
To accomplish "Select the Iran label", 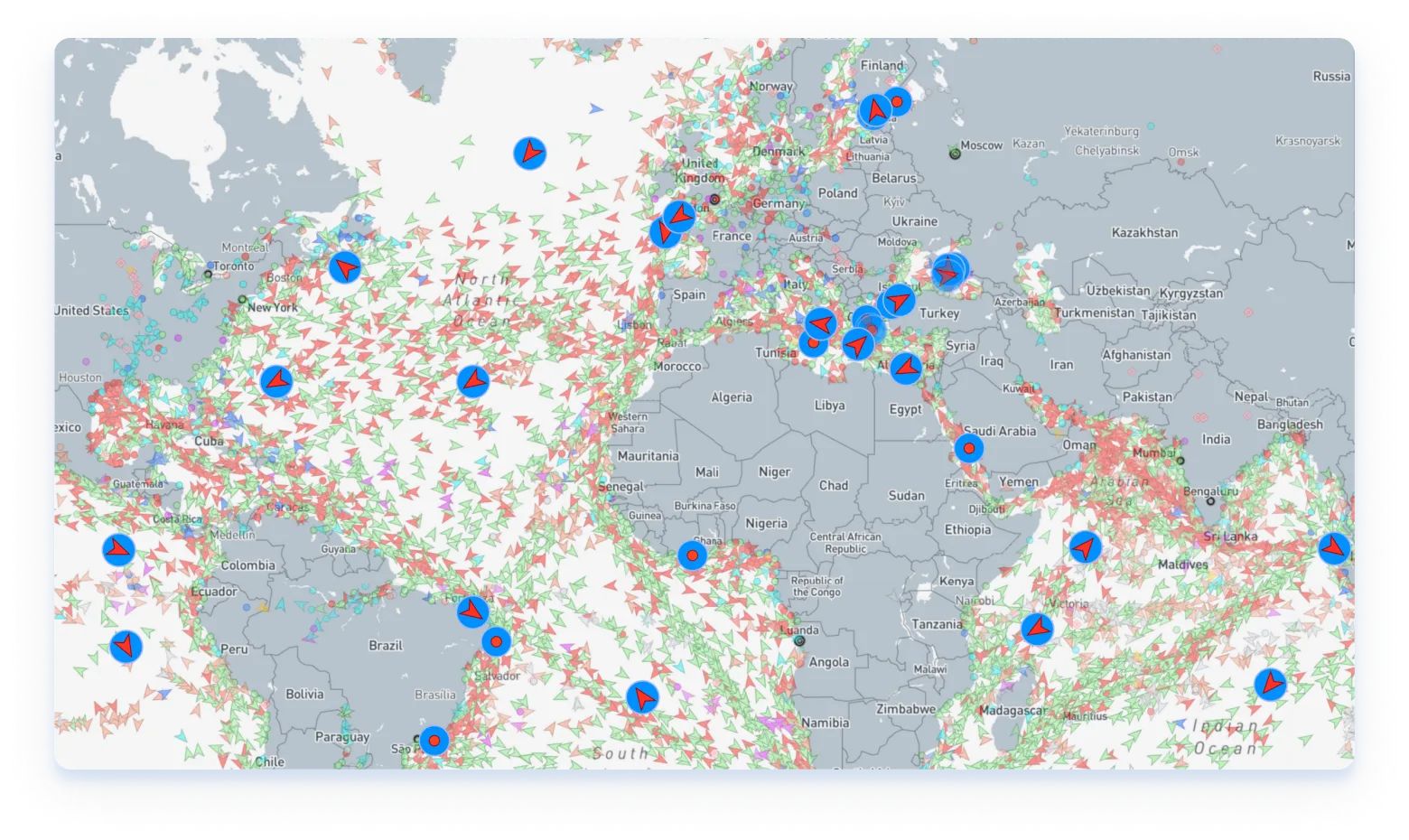I will point(1061,365).
